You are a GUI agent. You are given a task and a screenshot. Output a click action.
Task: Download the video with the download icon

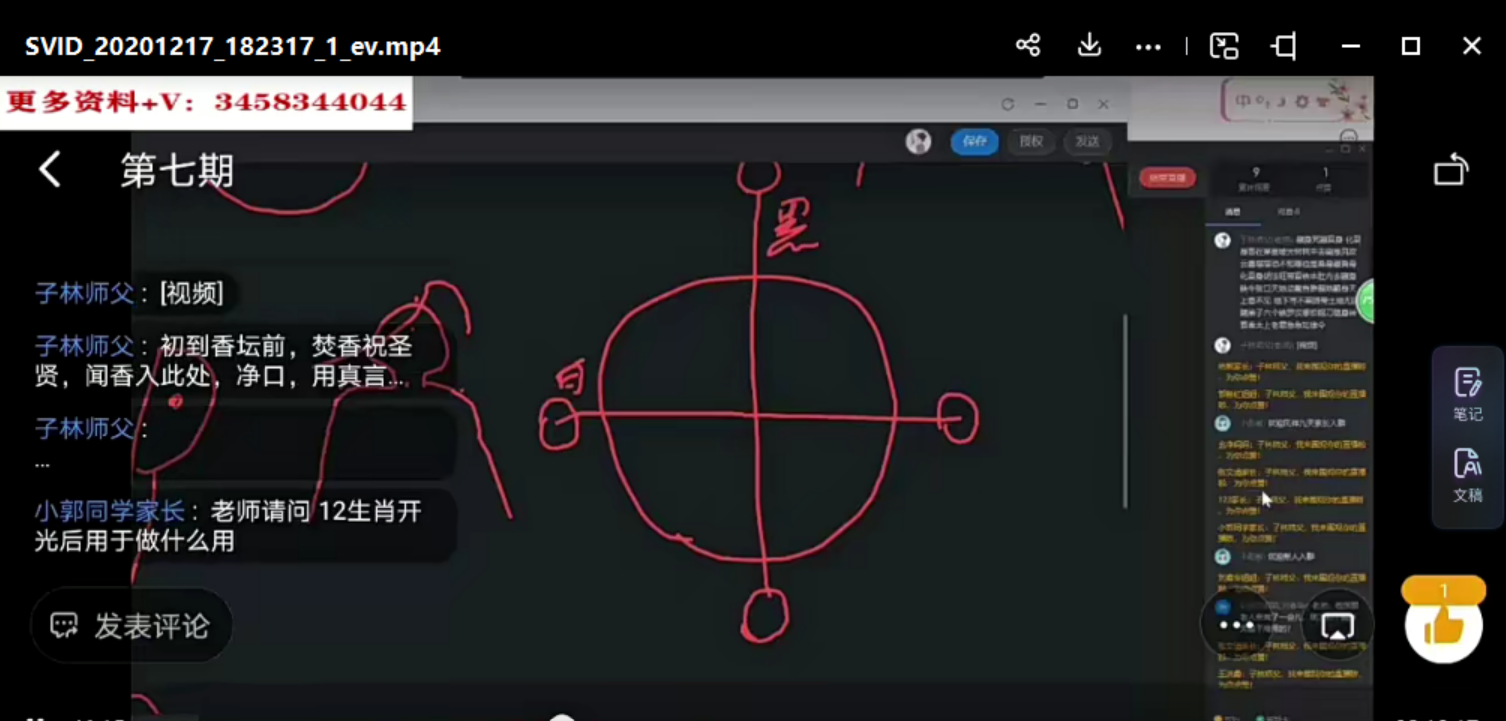[1089, 46]
